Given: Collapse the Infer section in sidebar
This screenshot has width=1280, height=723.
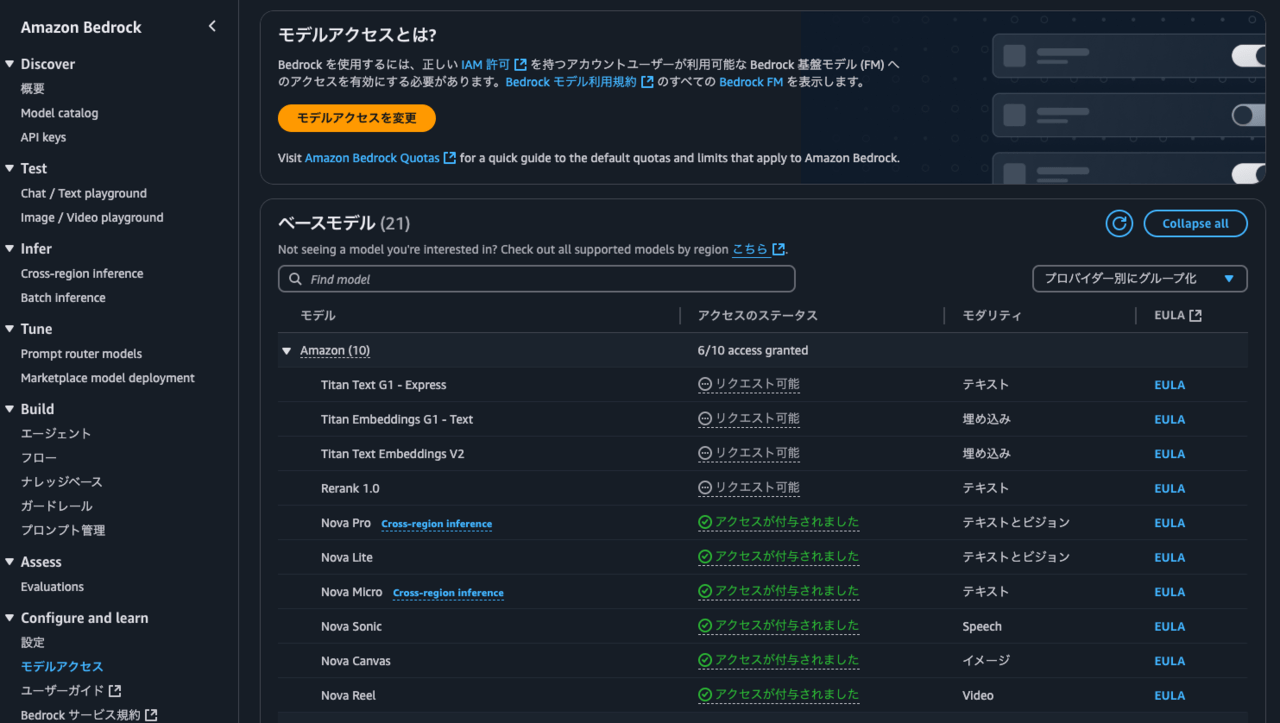Looking at the screenshot, I should (x=10, y=249).
